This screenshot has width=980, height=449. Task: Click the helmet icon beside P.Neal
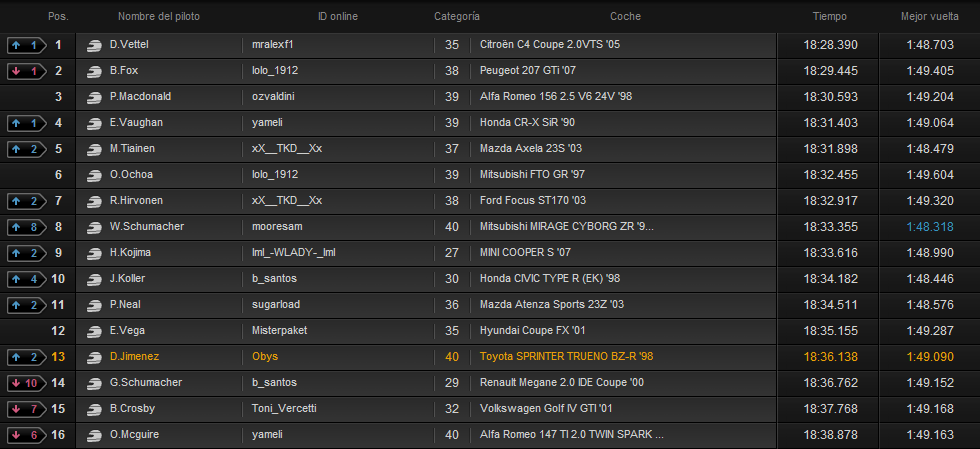[x=94, y=305]
